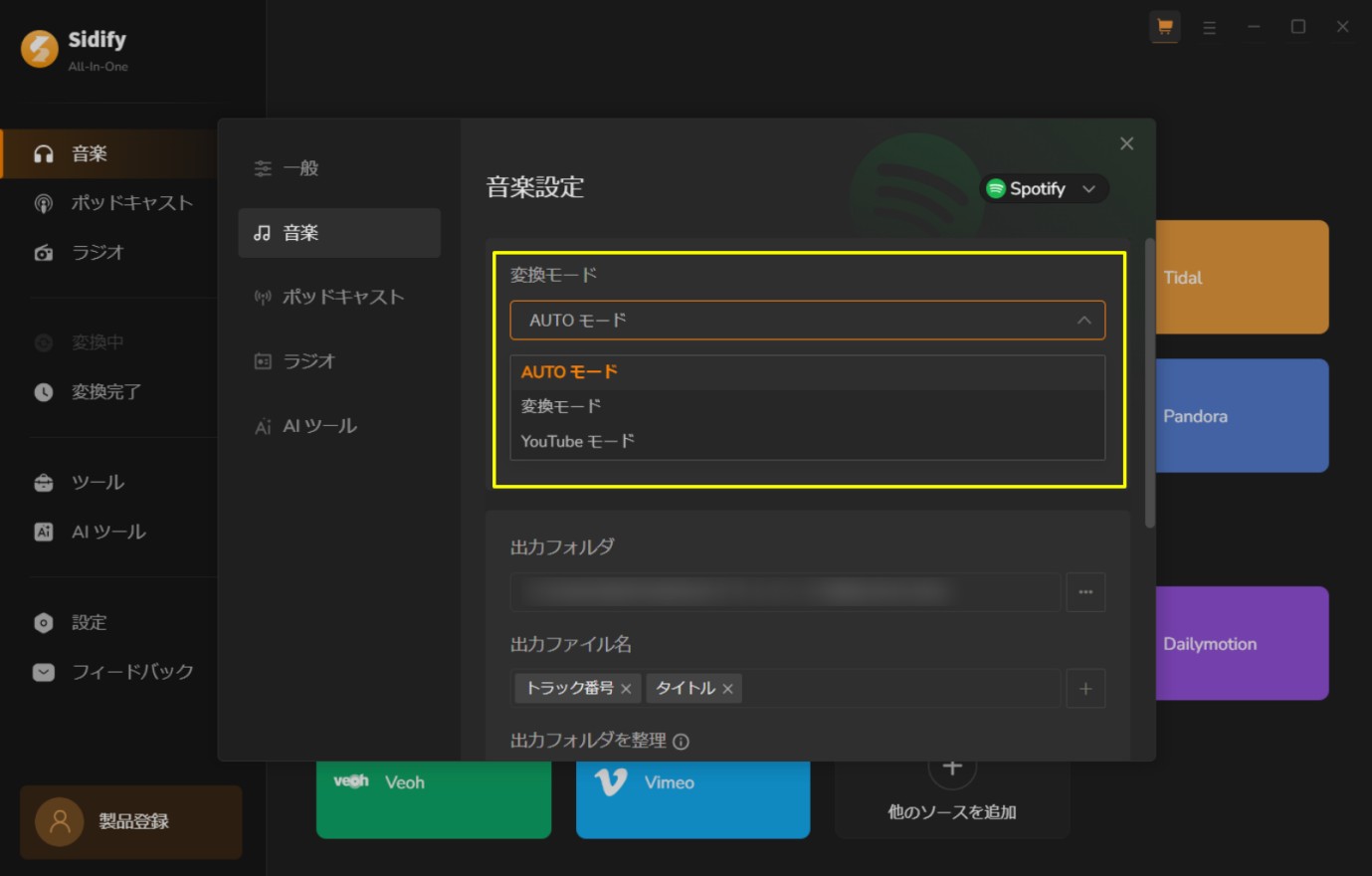Click the envelope icon by フィードバック
This screenshot has width=1372, height=876.
(x=44, y=672)
